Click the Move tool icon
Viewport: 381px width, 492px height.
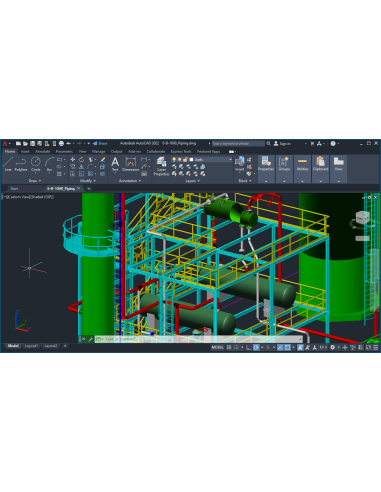(x=73, y=160)
